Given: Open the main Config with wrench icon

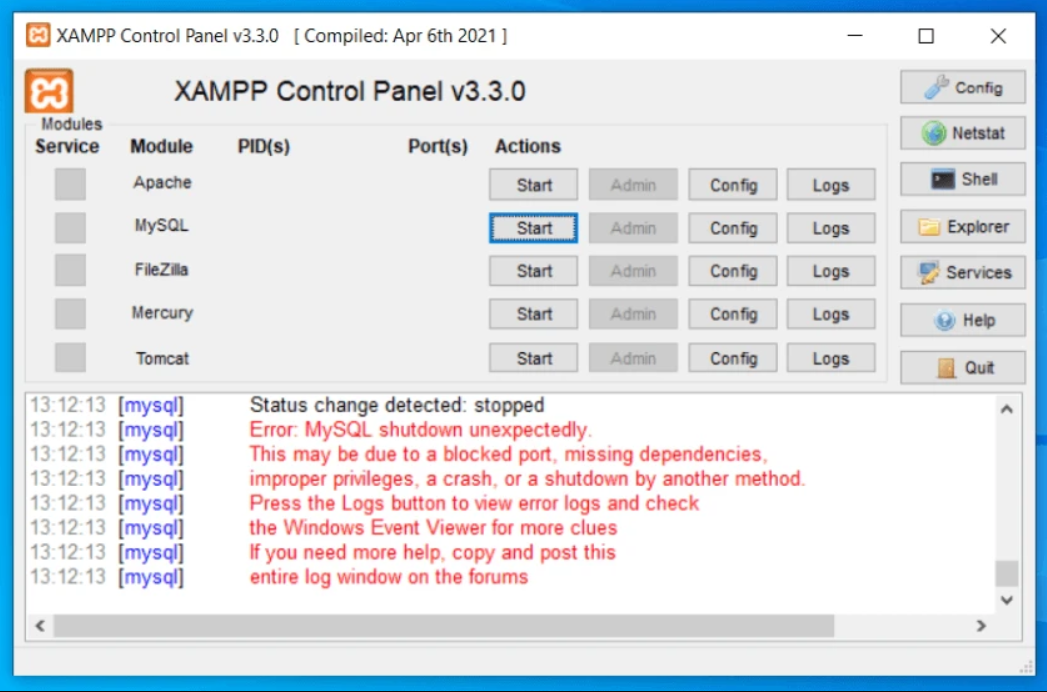Looking at the screenshot, I should 962,88.
